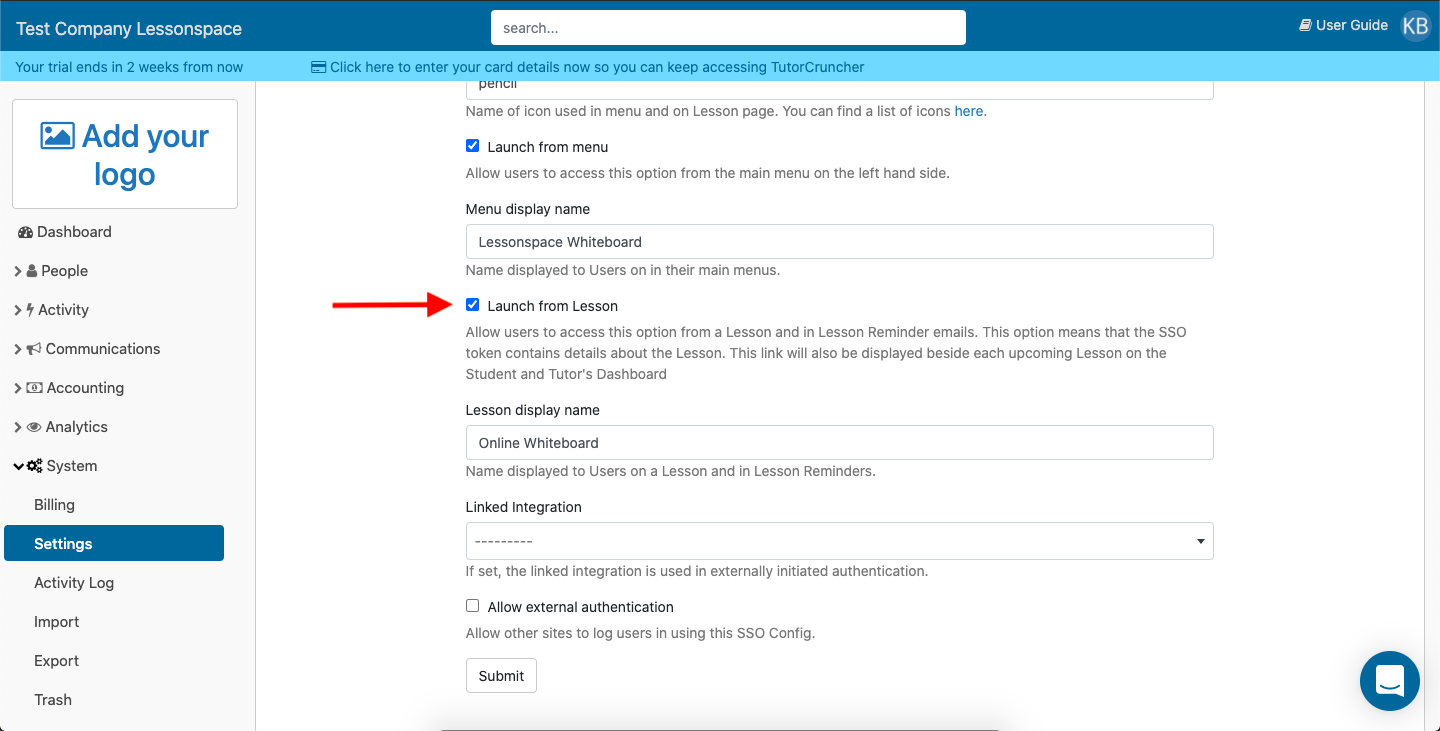Uncheck the Launch from Lesson checkbox
This screenshot has height=731, width=1440.
[x=473, y=305]
